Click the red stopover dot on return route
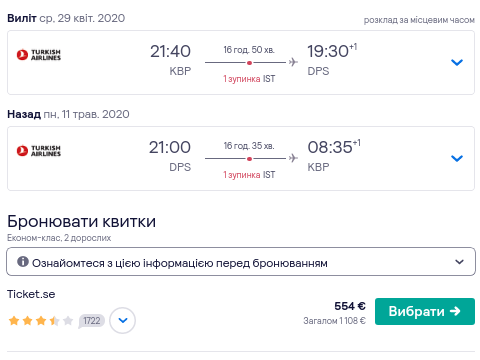 249,159
